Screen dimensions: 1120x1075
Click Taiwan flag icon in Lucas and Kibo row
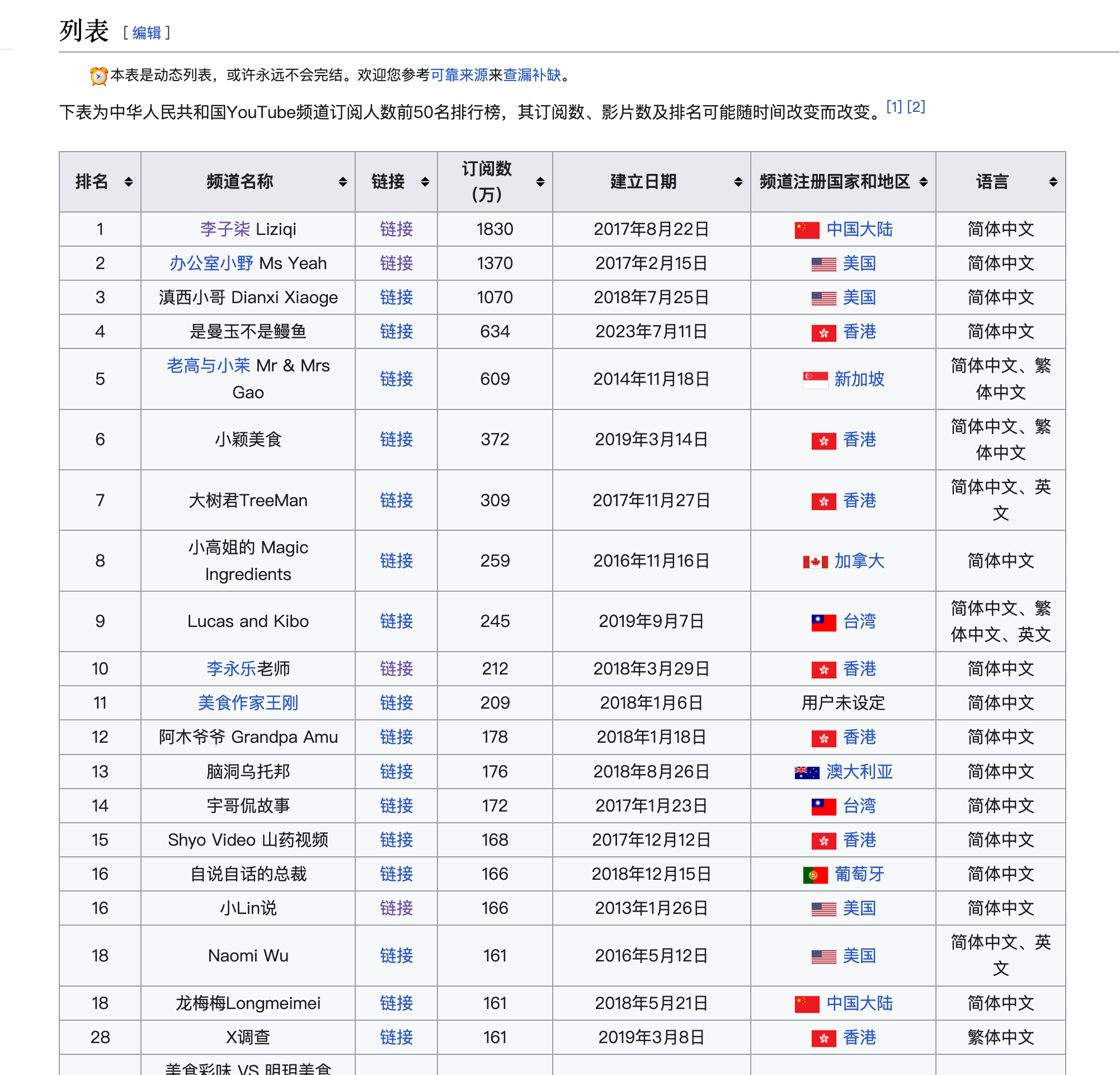(x=823, y=622)
